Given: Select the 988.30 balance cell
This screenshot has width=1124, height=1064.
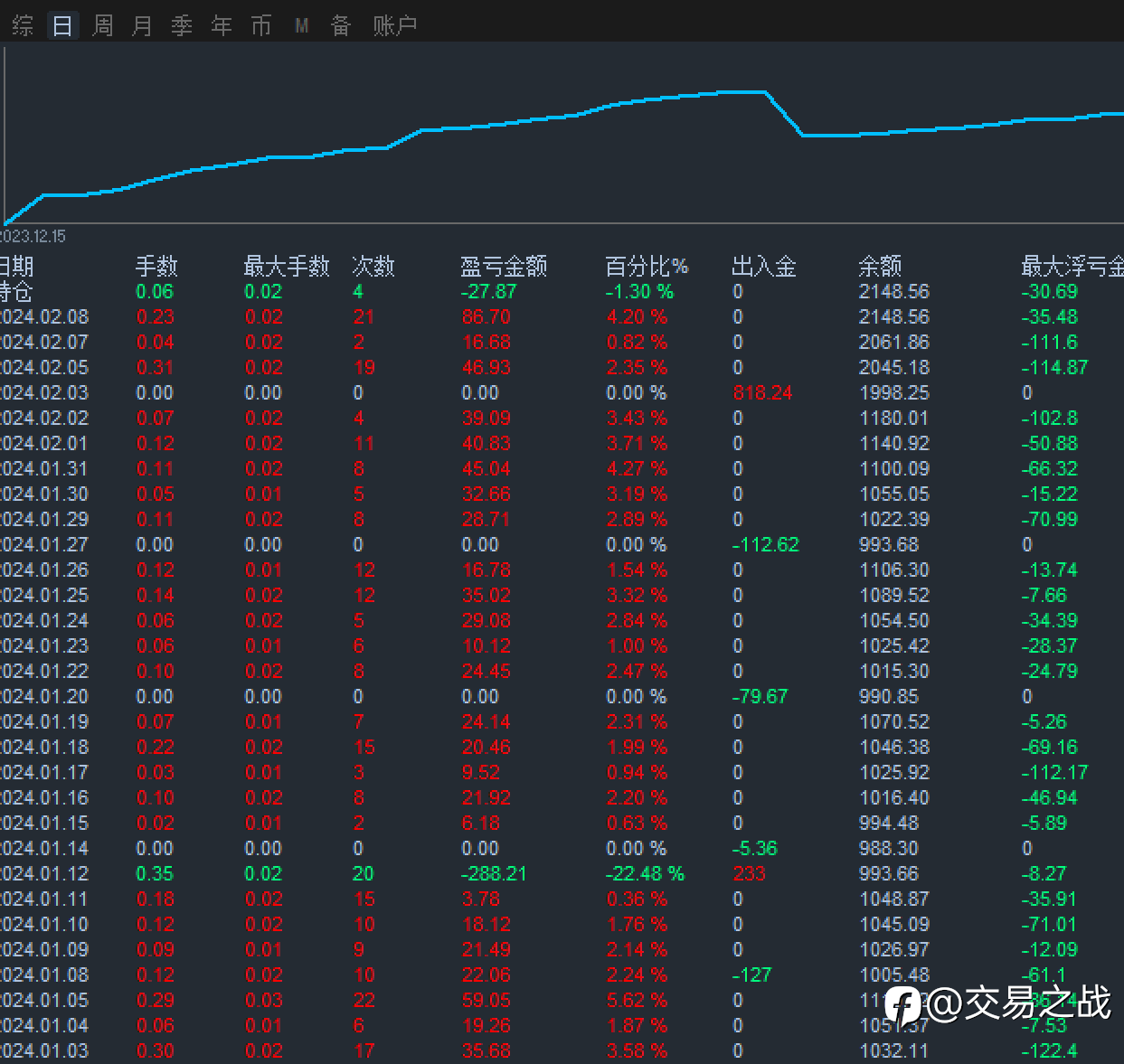Looking at the screenshot, I should [889, 849].
